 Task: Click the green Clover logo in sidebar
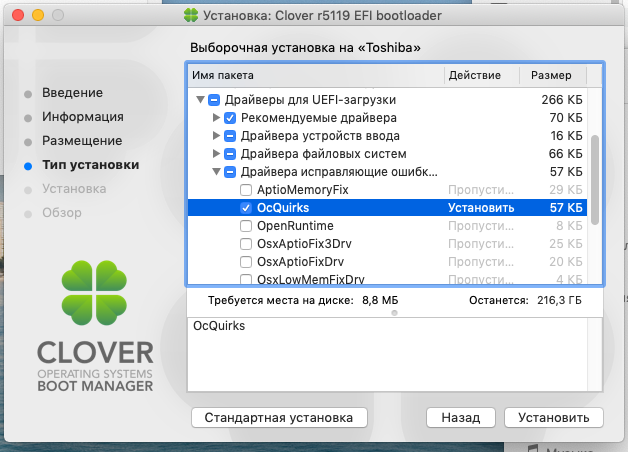coord(94,293)
